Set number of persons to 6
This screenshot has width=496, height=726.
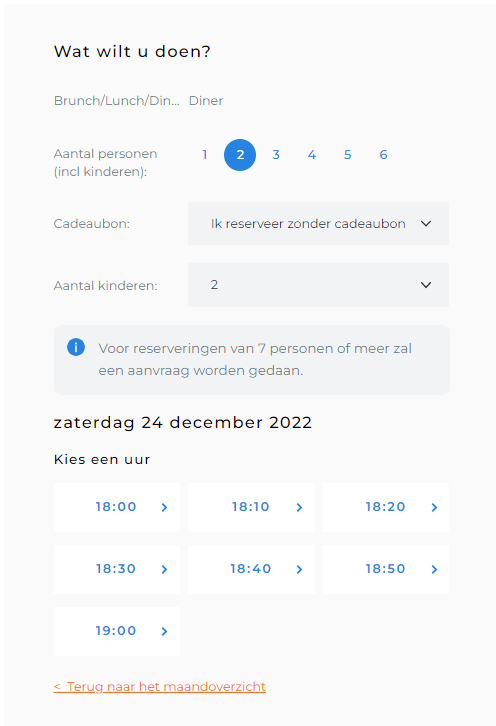383,155
